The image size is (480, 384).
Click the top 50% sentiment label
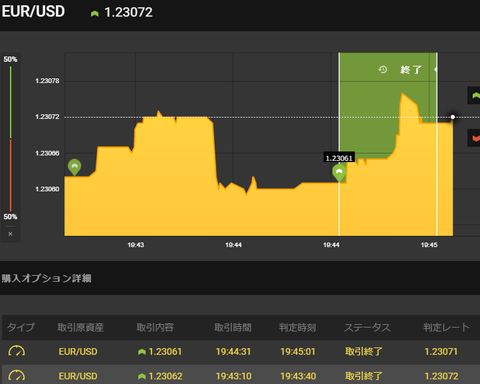[10, 59]
